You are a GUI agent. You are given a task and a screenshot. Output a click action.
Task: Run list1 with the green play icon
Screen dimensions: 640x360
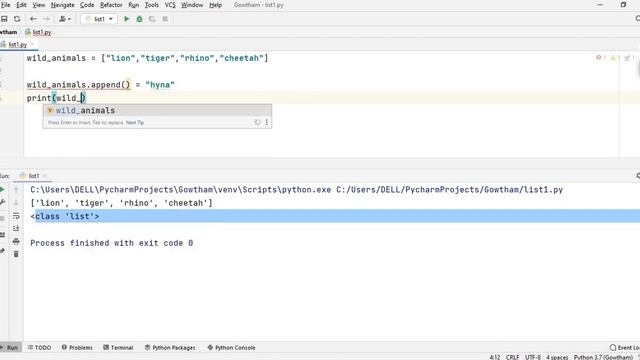pos(127,19)
